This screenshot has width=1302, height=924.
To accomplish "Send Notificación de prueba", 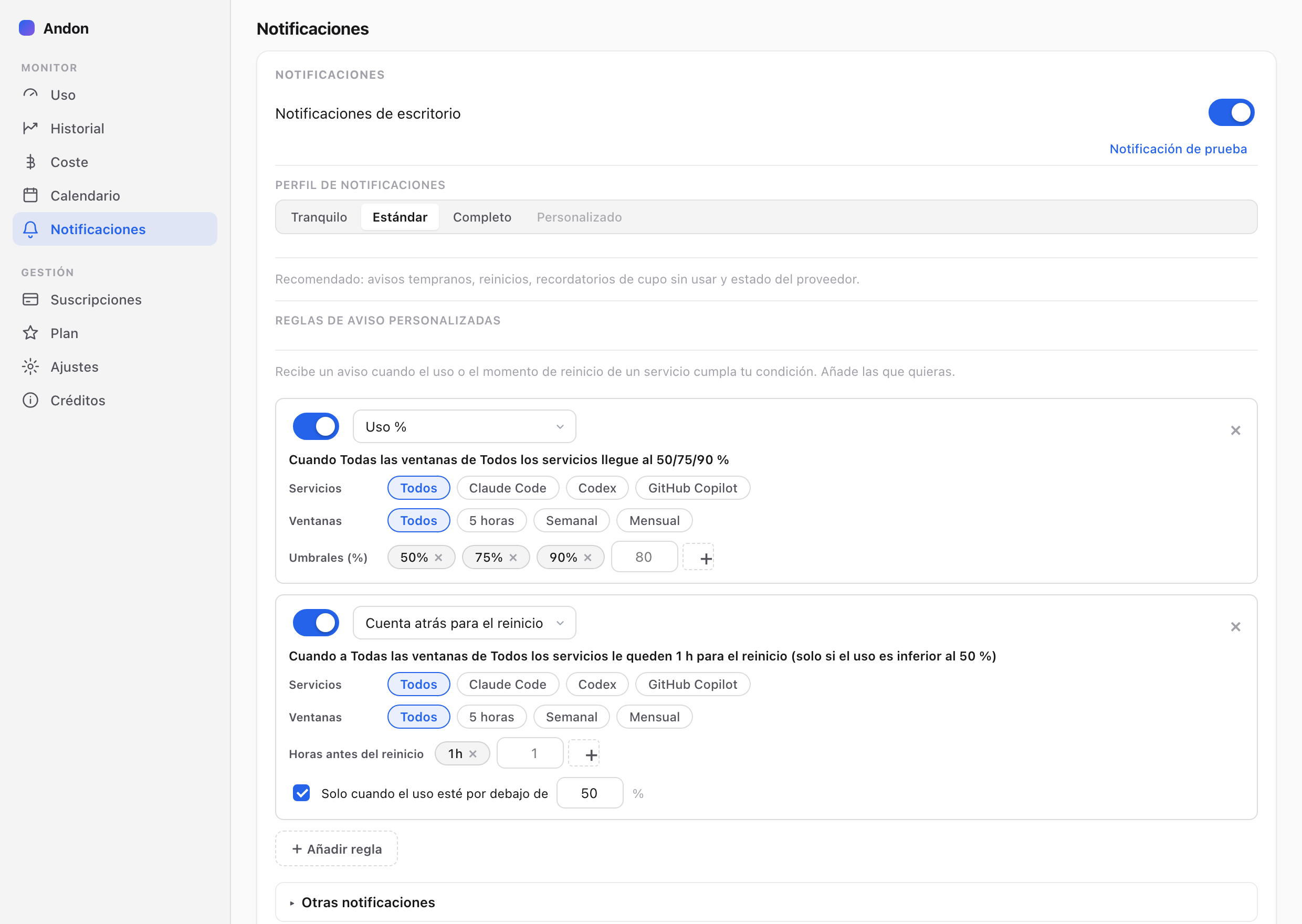I will (1178, 149).
